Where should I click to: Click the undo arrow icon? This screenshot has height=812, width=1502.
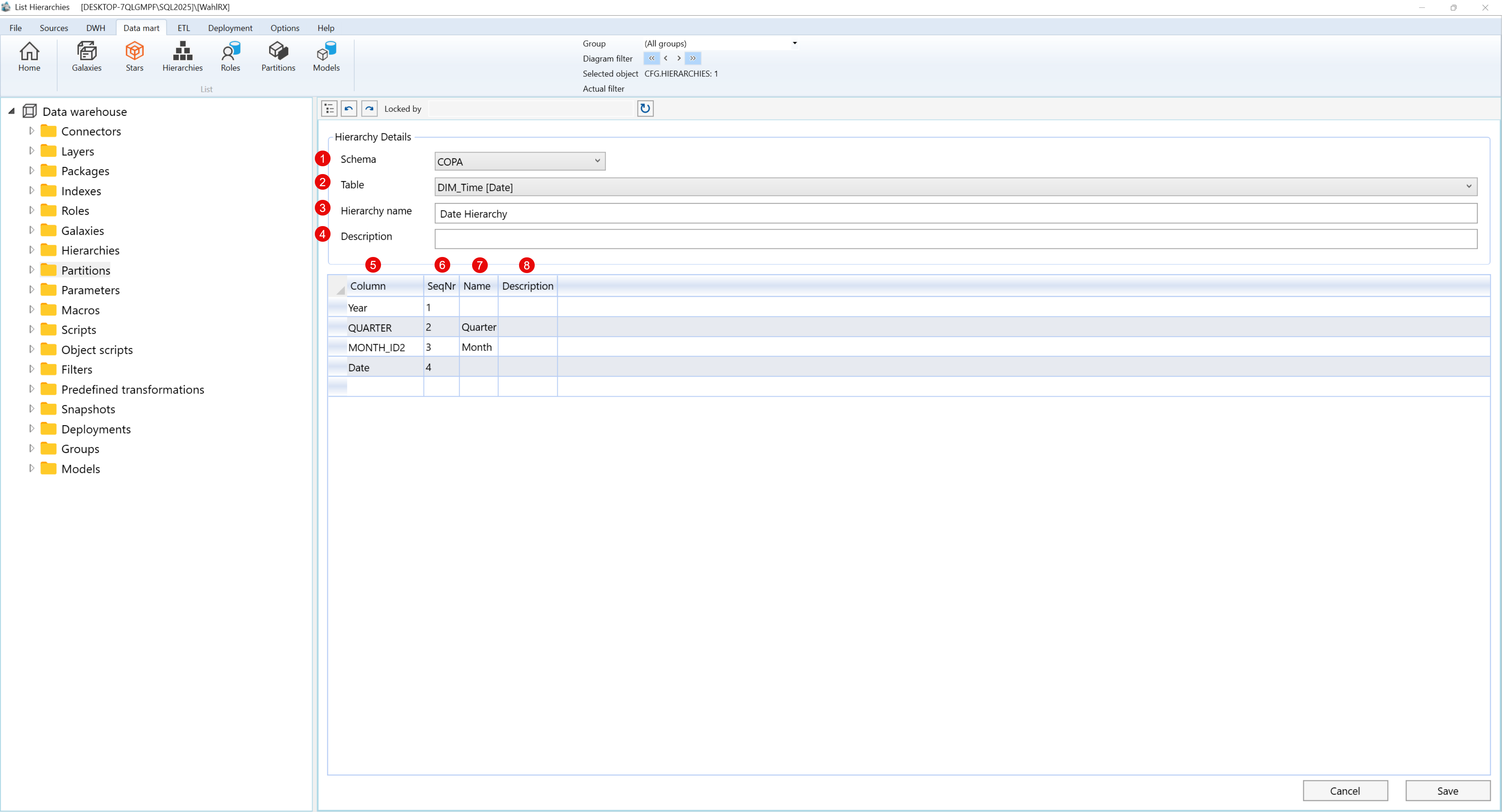point(349,108)
